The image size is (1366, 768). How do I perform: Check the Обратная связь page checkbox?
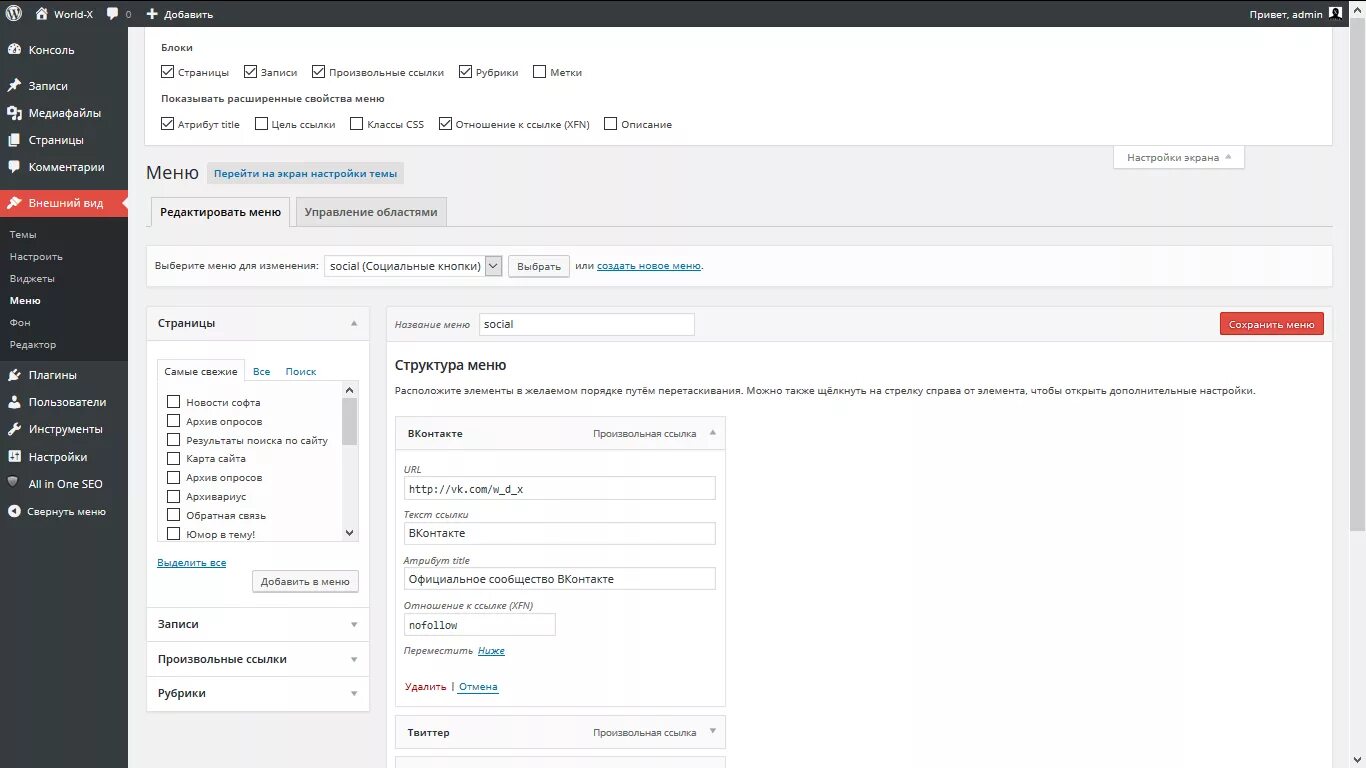(x=173, y=515)
